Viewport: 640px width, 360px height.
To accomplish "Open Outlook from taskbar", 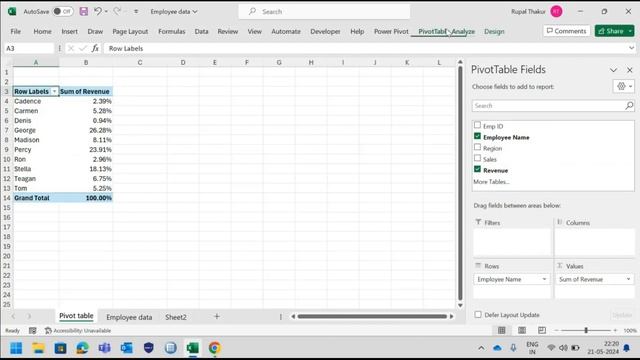I will click(127, 348).
